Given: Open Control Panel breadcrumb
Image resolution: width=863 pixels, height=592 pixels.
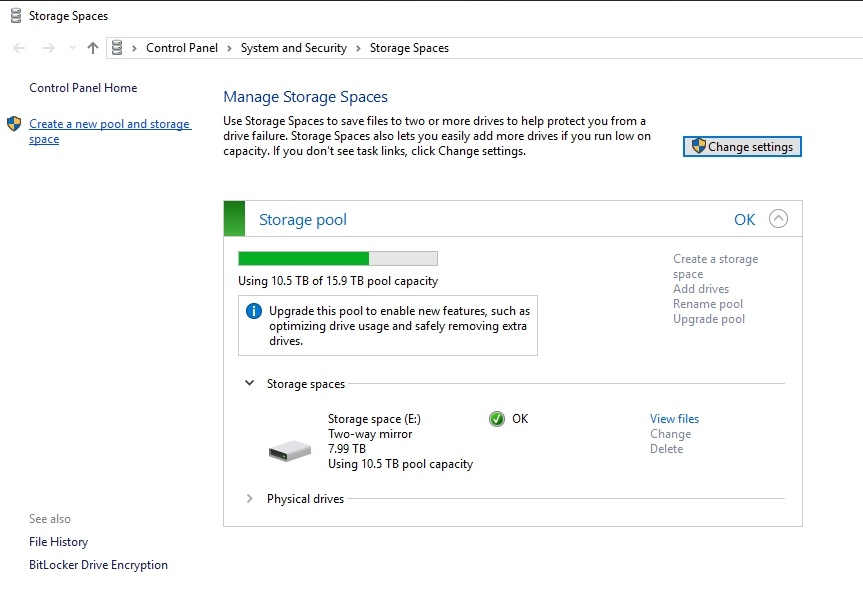Looking at the screenshot, I should pyautogui.click(x=182, y=48).
